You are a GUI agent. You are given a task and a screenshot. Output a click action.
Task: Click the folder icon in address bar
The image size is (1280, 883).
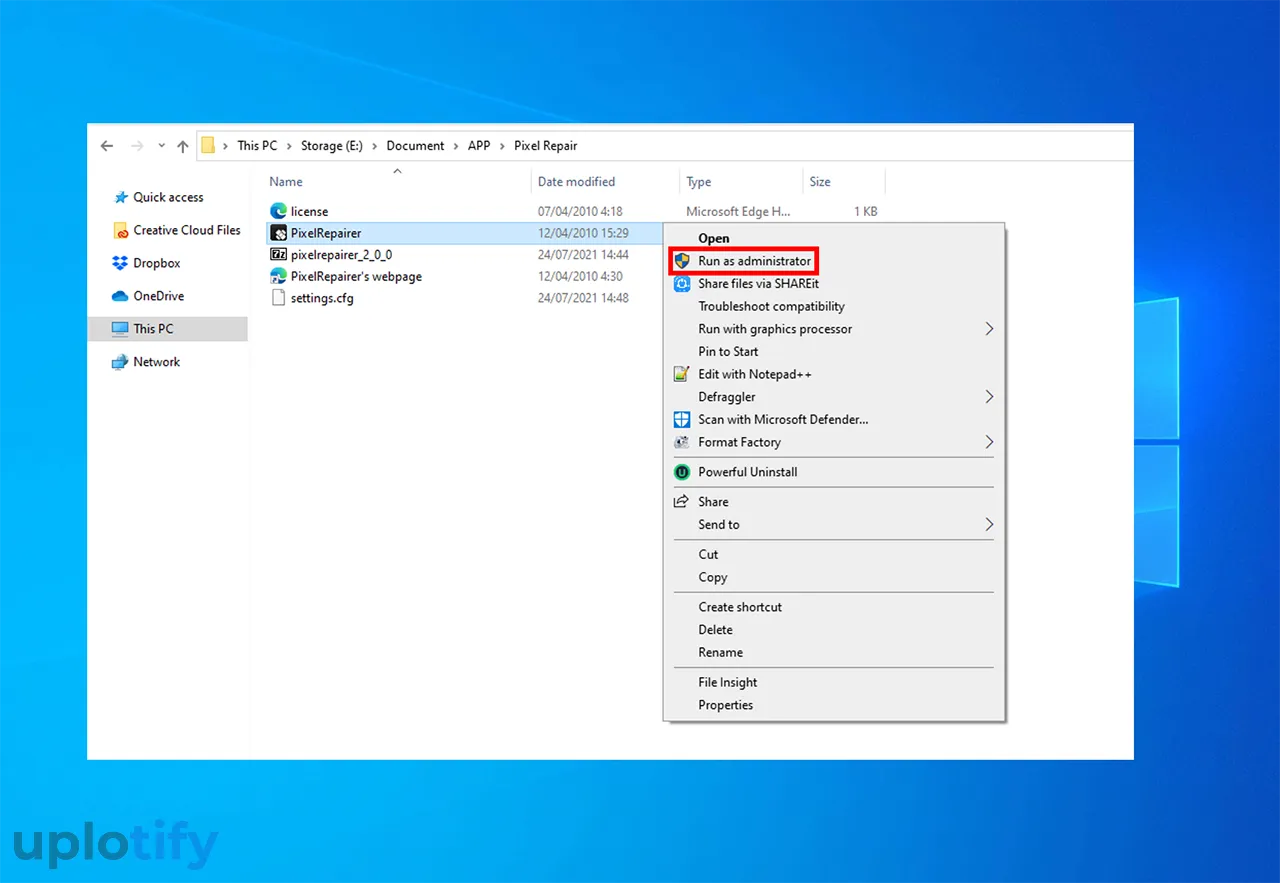pos(208,145)
